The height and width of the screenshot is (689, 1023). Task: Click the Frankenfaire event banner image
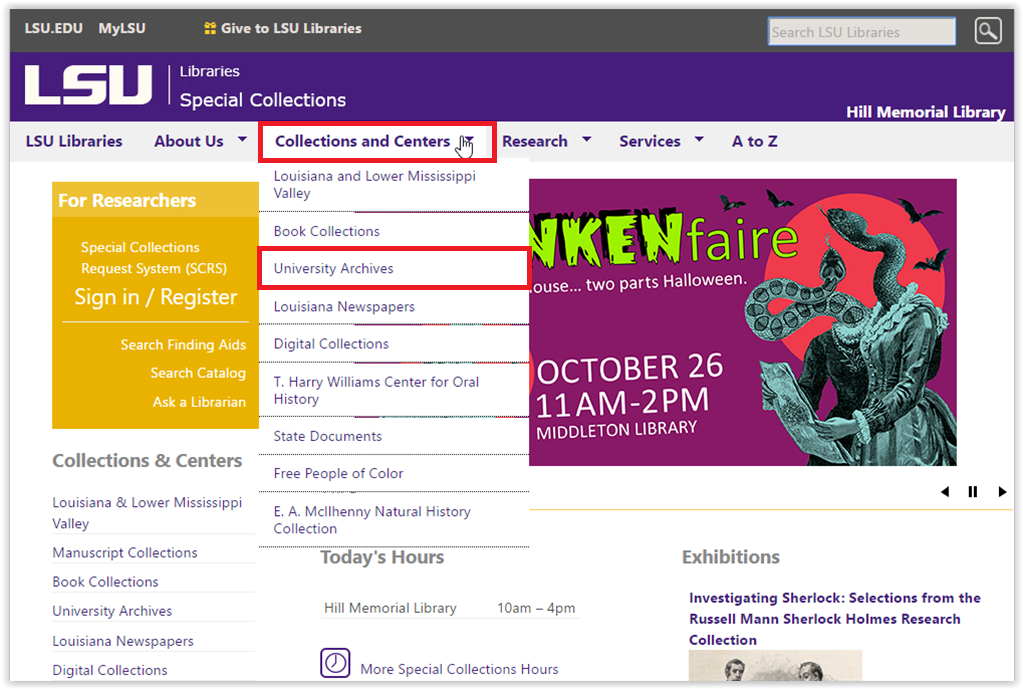(742, 322)
